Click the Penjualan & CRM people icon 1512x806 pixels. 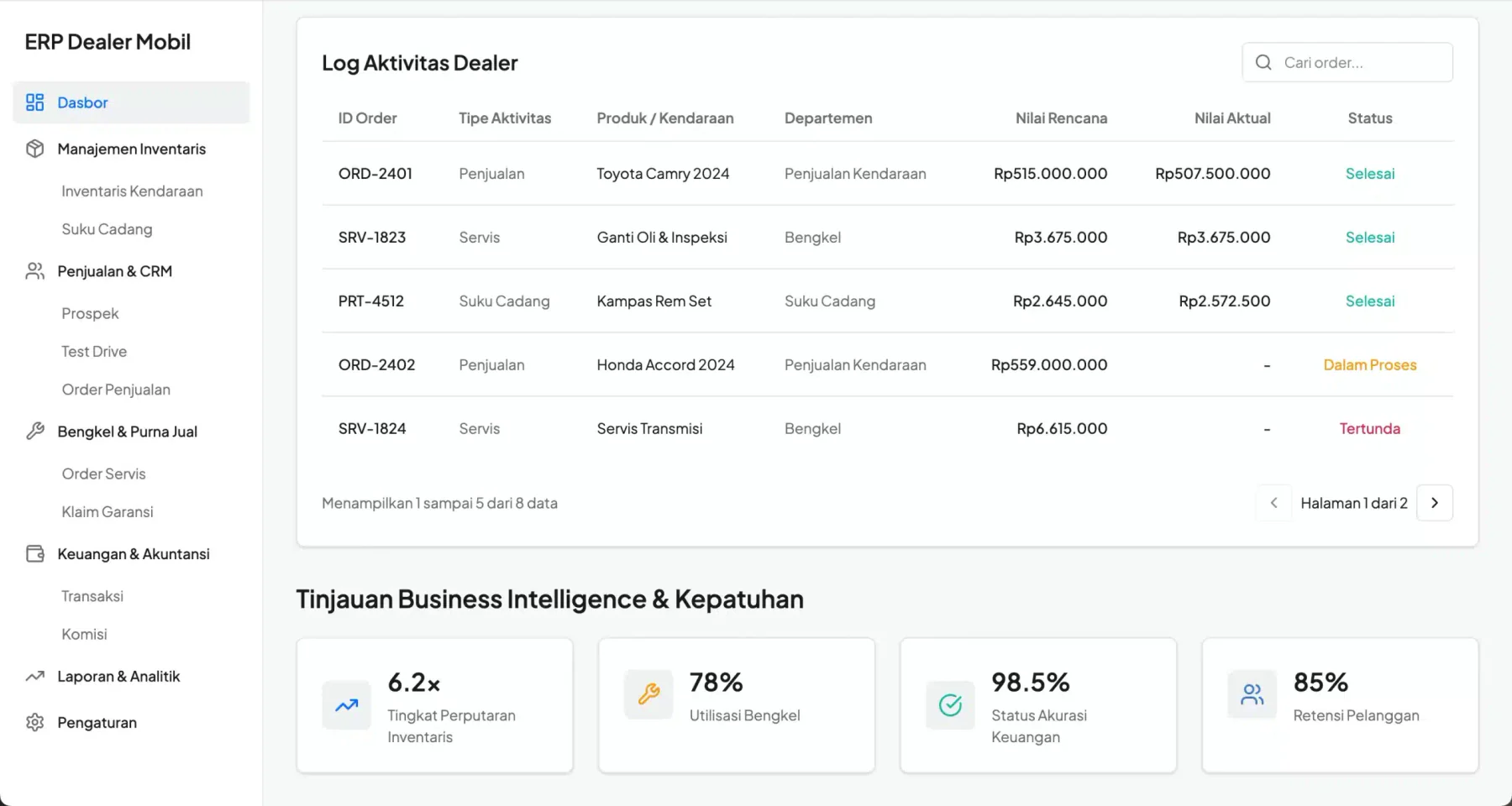coord(34,271)
